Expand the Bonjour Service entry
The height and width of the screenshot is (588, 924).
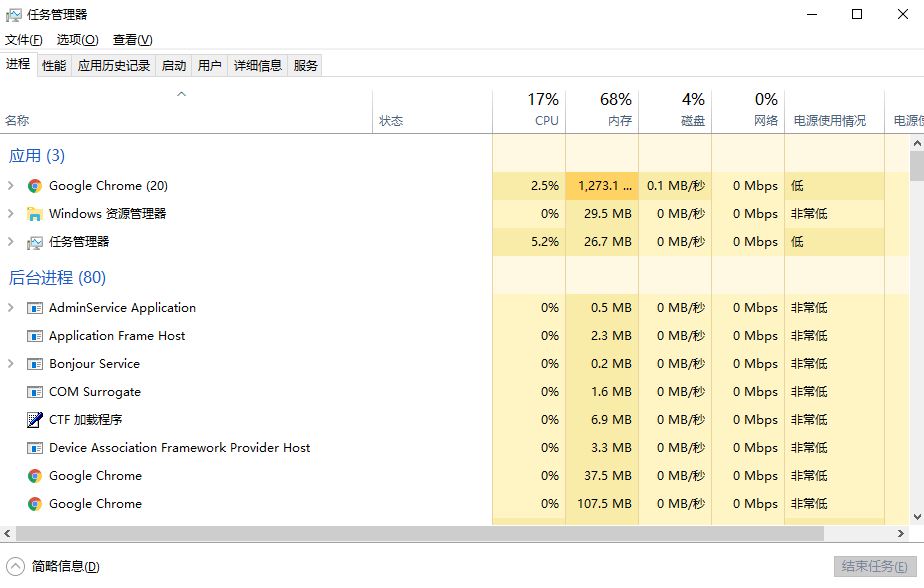[x=11, y=364]
